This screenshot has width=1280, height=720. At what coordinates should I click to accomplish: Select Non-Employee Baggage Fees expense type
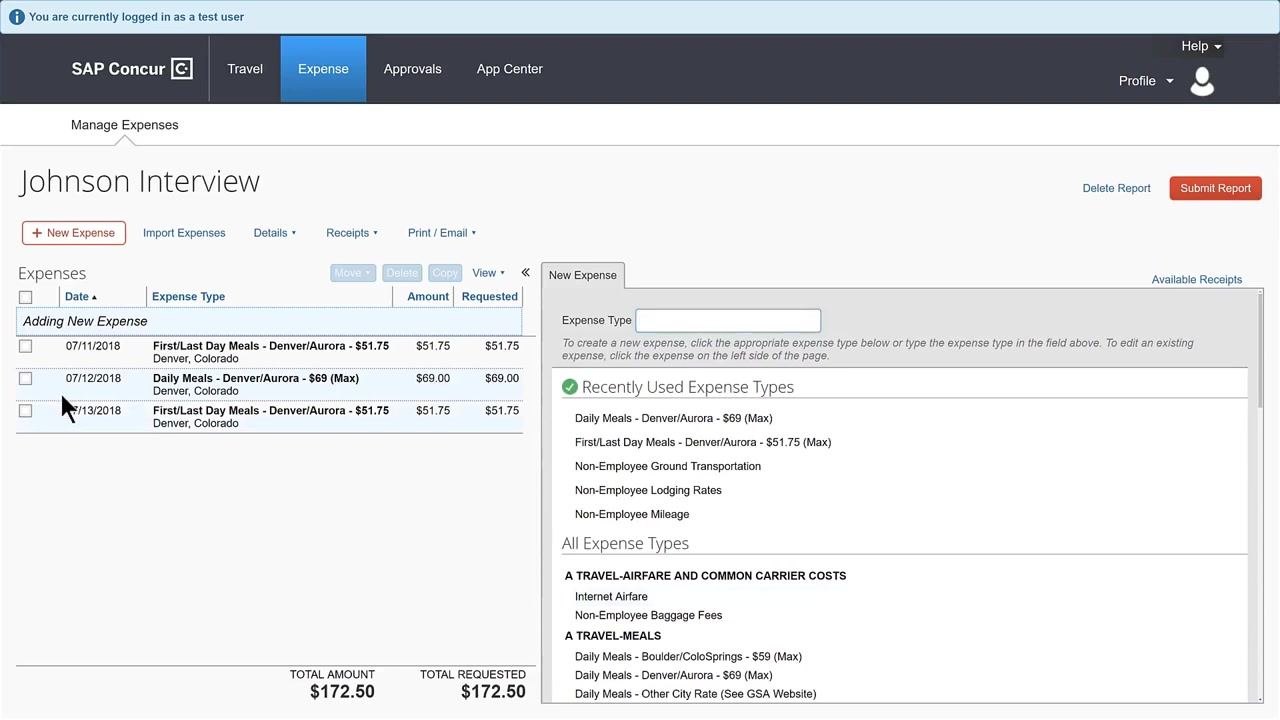(648, 616)
